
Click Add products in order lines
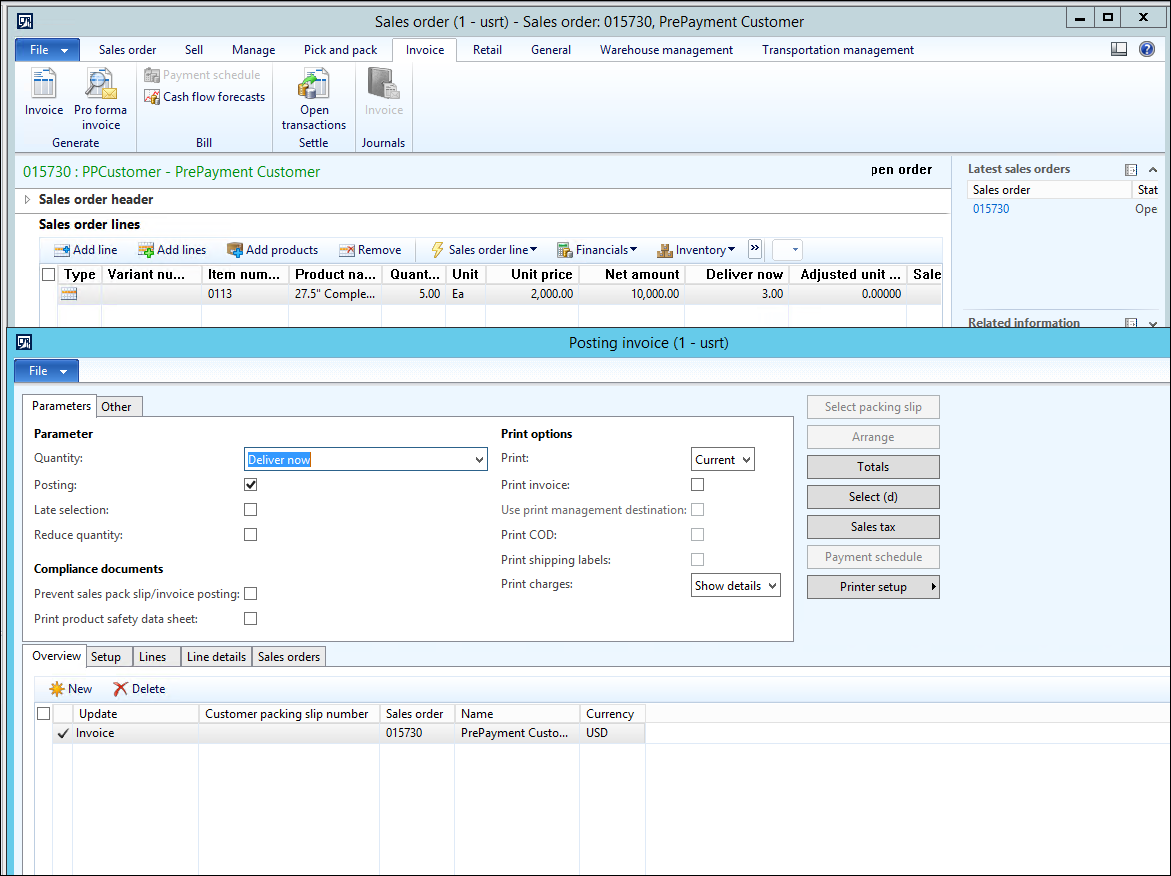(x=272, y=250)
